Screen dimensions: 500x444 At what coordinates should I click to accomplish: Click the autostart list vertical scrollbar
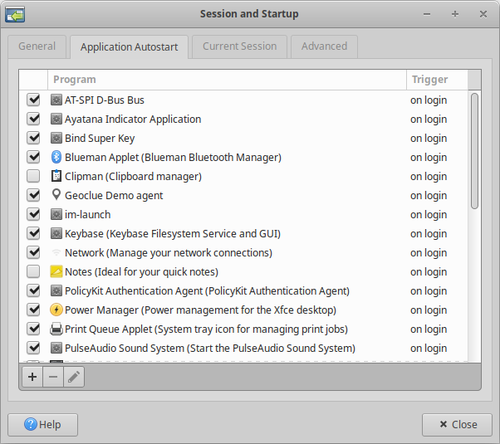[474, 151]
